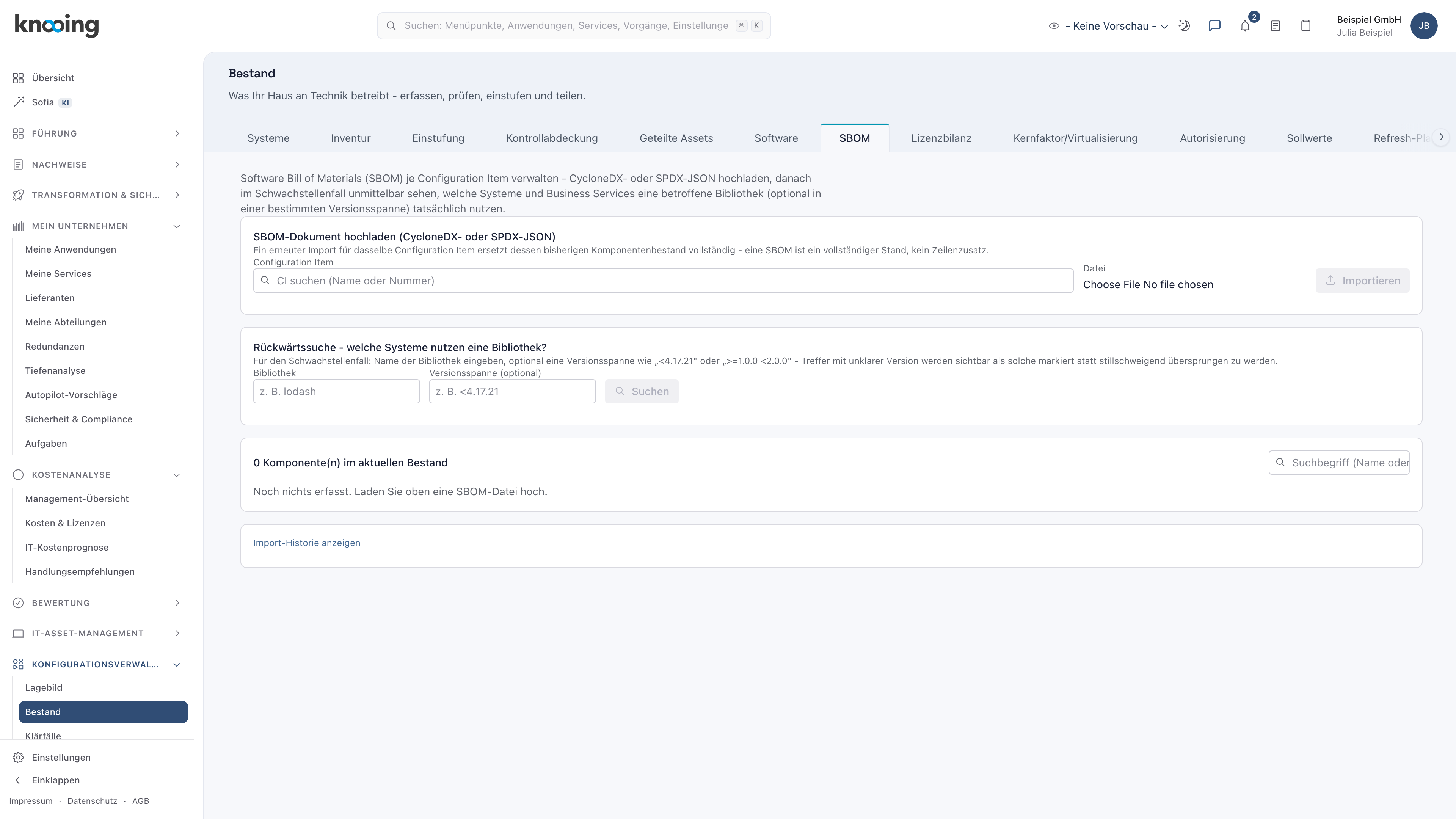Viewport: 1456px width, 819px height.
Task: Toggle dark mode moon icon
Action: tap(1184, 25)
